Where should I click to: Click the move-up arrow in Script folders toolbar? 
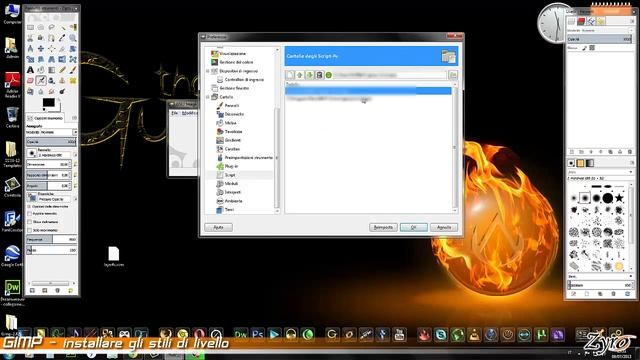[x=300, y=75]
